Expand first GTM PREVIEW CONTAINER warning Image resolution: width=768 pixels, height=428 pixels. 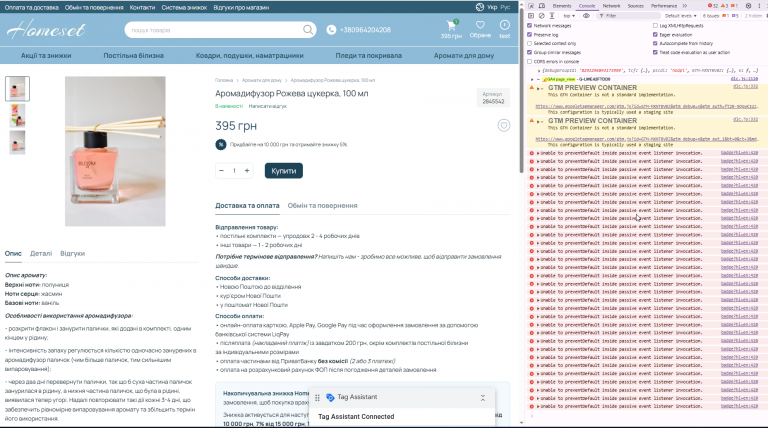pos(538,89)
